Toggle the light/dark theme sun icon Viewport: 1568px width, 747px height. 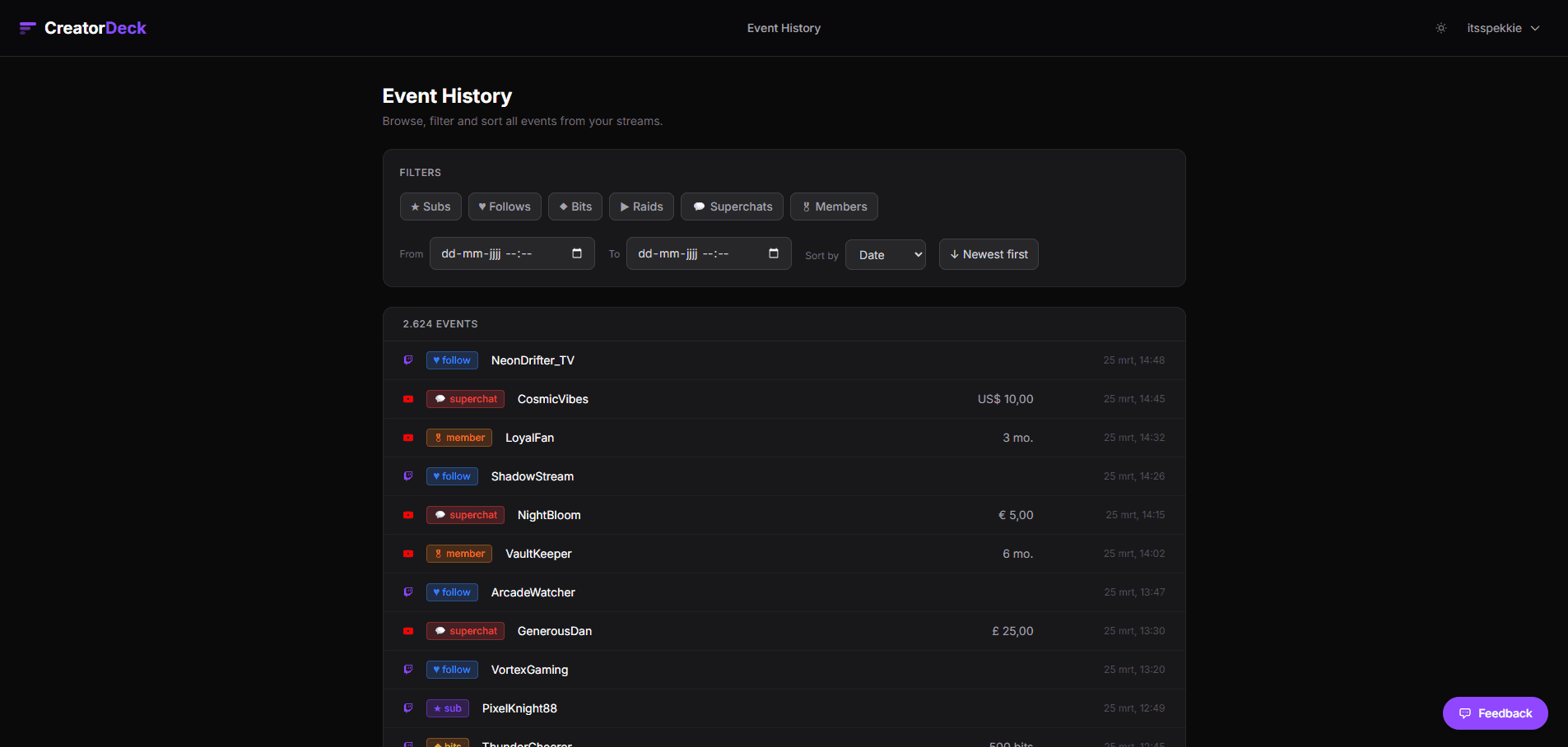(1441, 28)
